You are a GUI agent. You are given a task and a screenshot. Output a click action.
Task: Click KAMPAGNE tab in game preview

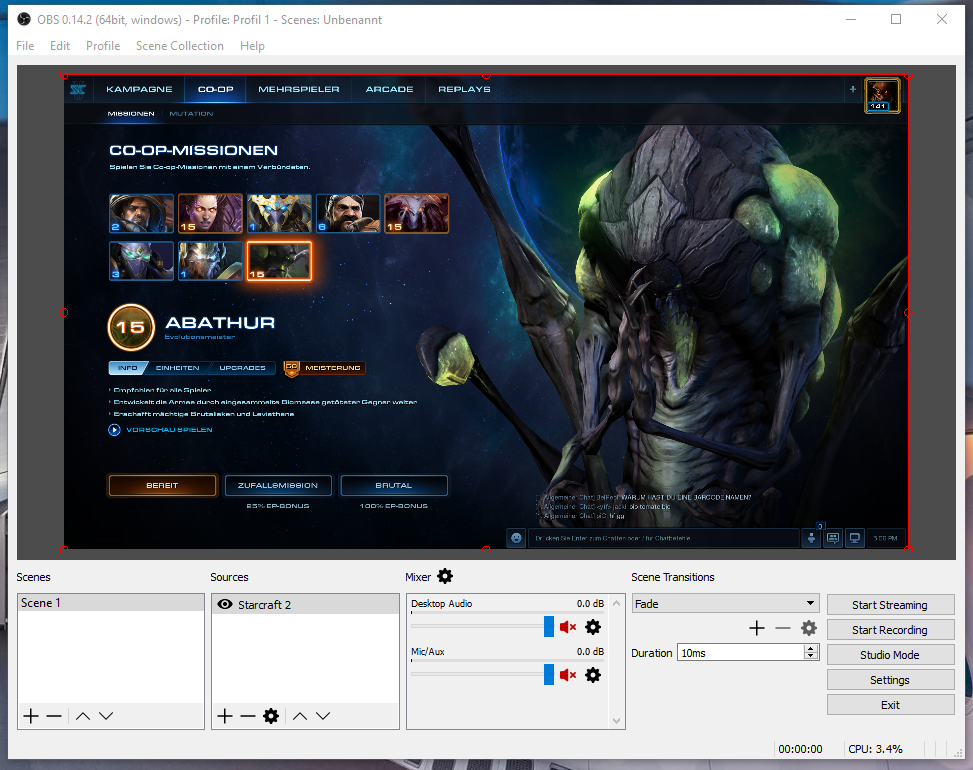[139, 89]
